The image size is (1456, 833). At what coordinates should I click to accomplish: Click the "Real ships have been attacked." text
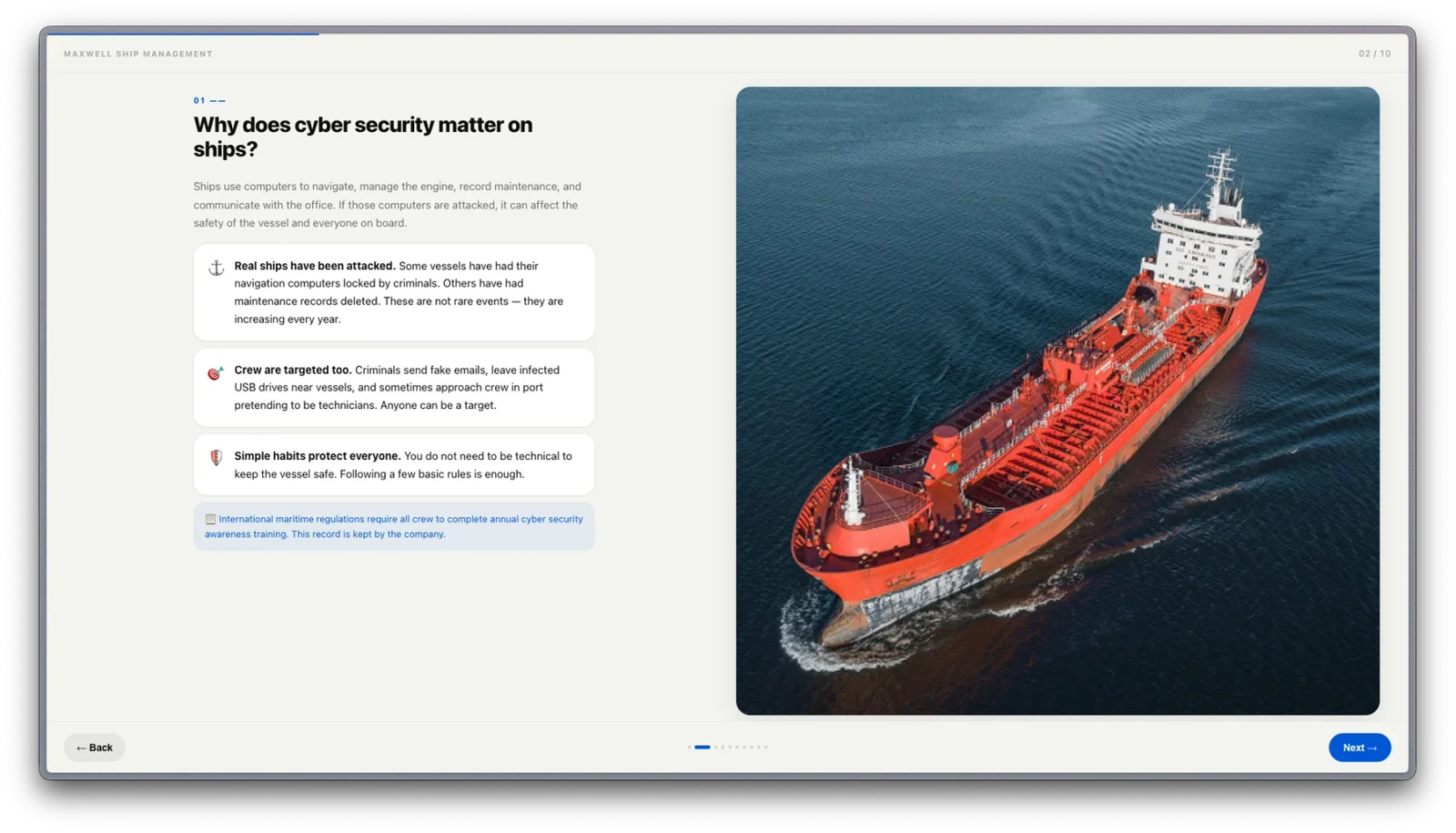[x=315, y=266]
